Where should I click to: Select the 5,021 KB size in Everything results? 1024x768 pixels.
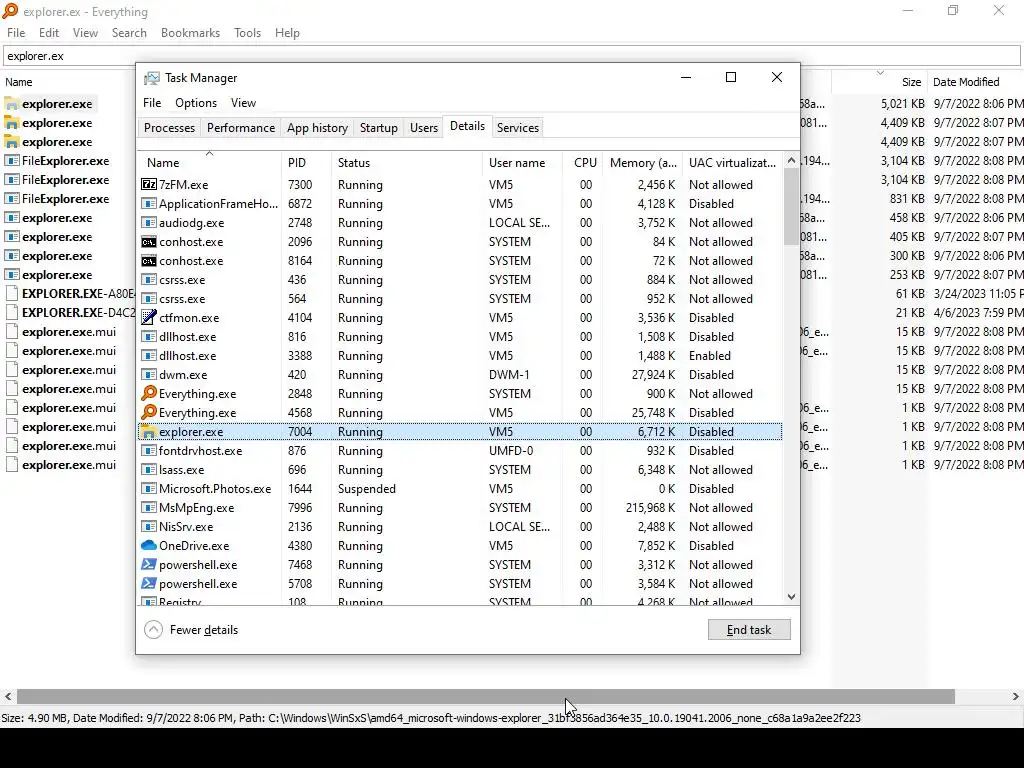click(x=903, y=104)
